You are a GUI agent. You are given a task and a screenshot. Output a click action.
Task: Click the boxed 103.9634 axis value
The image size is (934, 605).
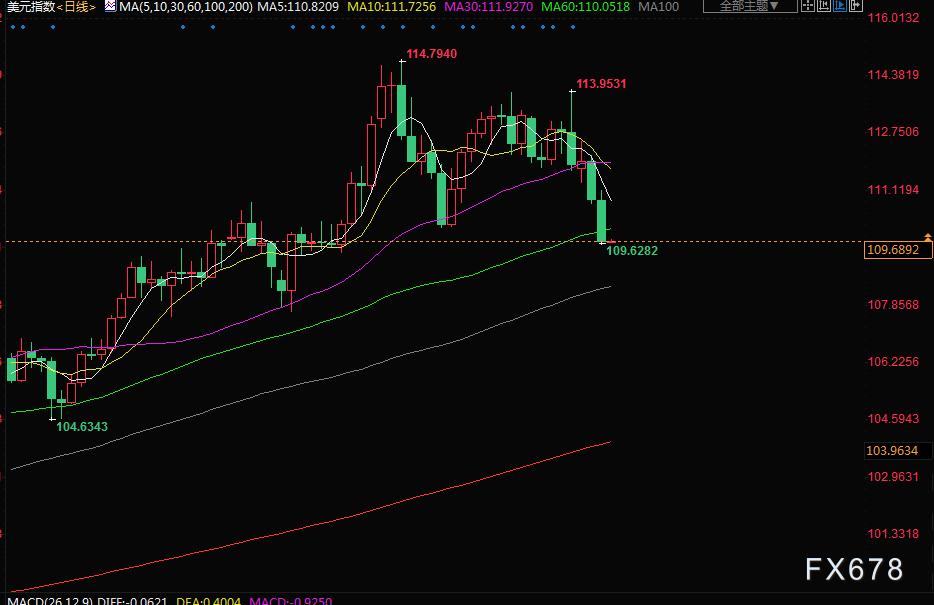pos(898,451)
